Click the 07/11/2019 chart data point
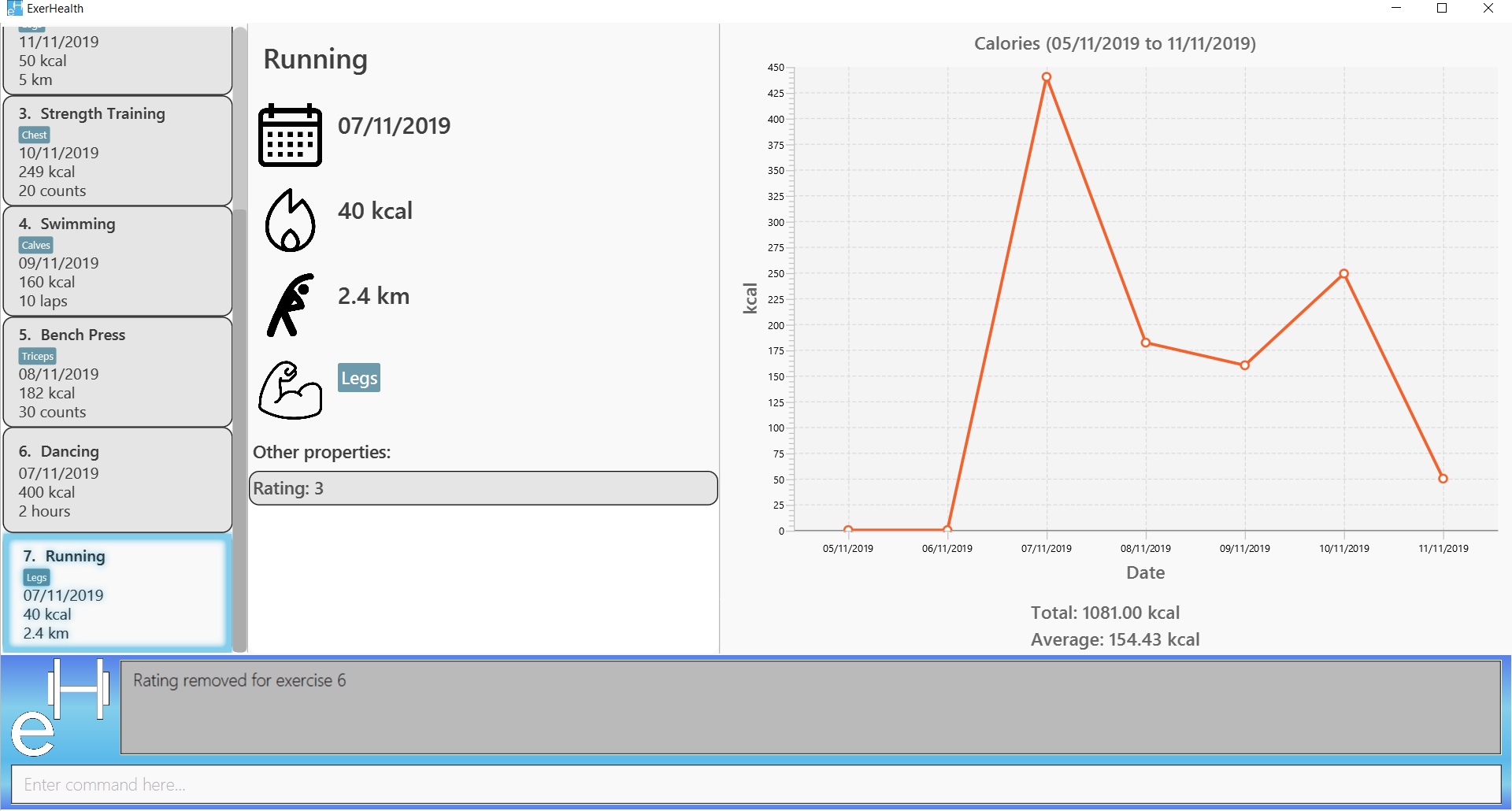1512x811 pixels. click(1047, 77)
